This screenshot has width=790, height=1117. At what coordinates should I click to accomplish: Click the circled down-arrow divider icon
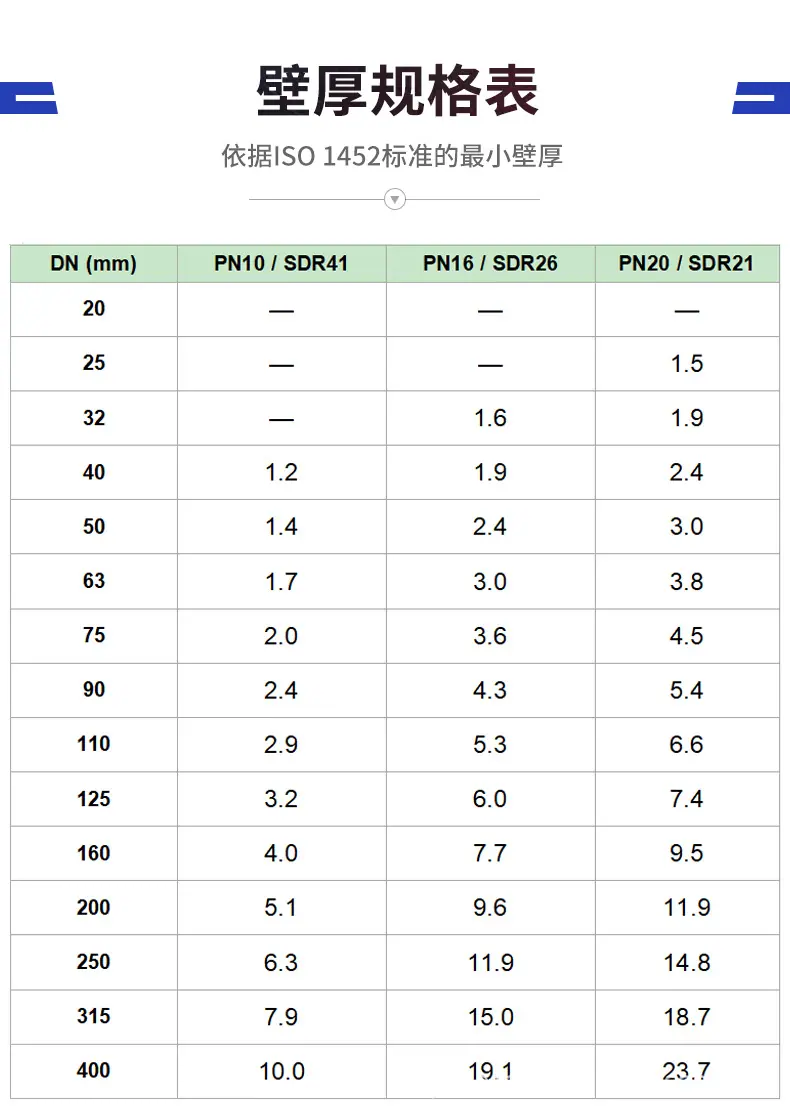(x=395, y=199)
